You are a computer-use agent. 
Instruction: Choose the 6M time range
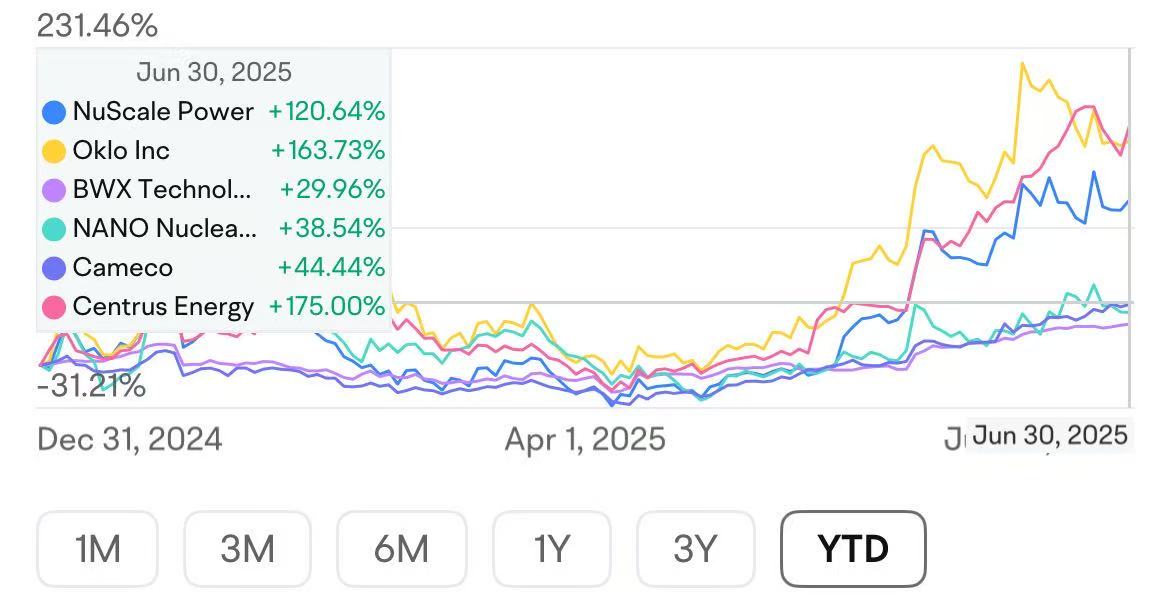click(401, 549)
